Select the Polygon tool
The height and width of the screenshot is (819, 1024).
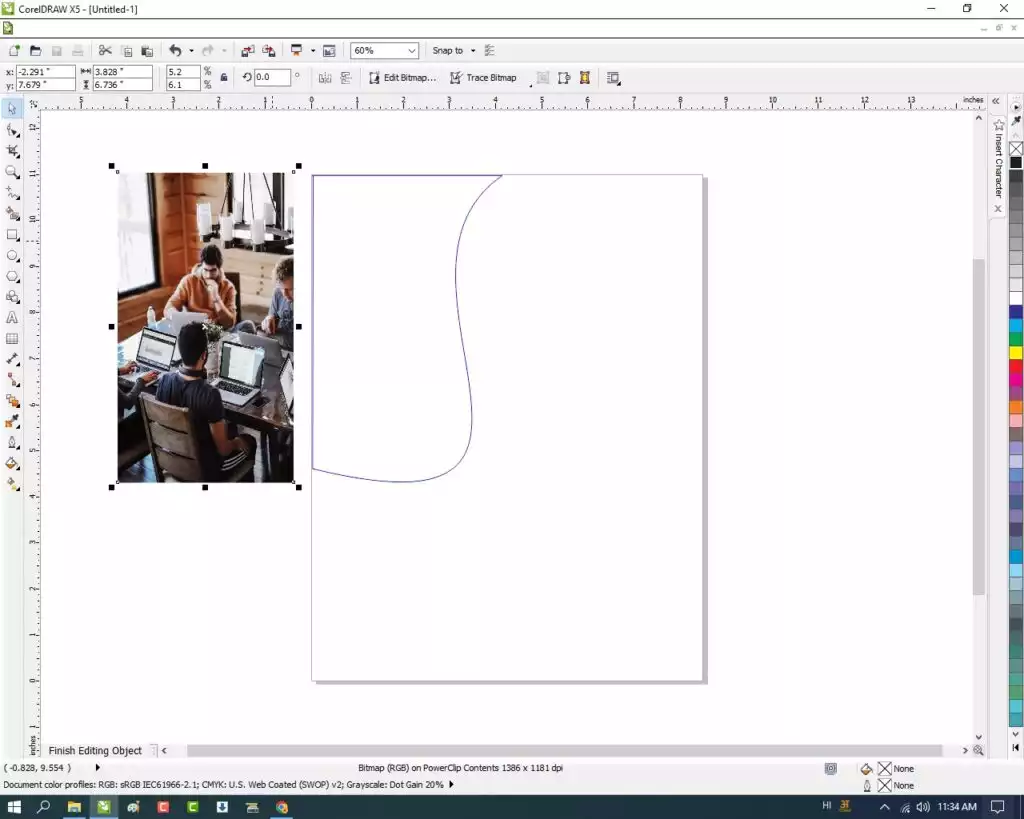coord(12,276)
